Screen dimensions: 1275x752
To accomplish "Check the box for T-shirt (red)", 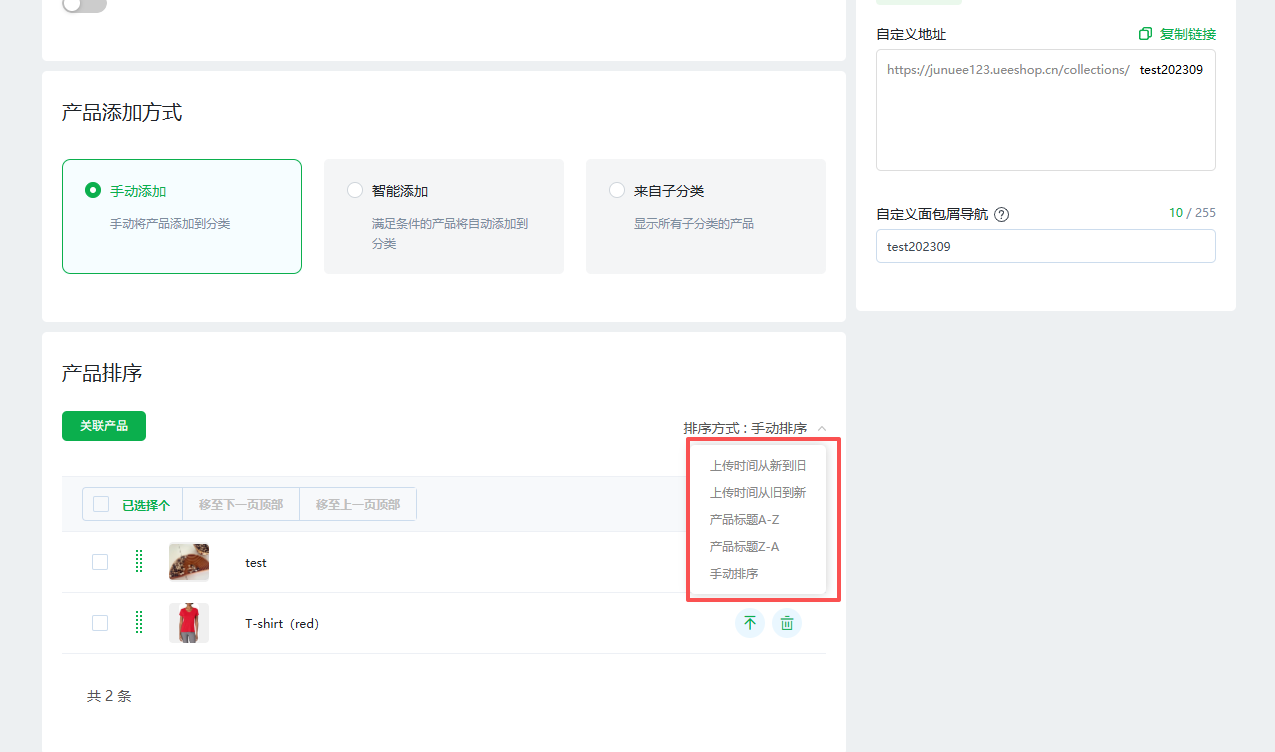I will (x=100, y=623).
